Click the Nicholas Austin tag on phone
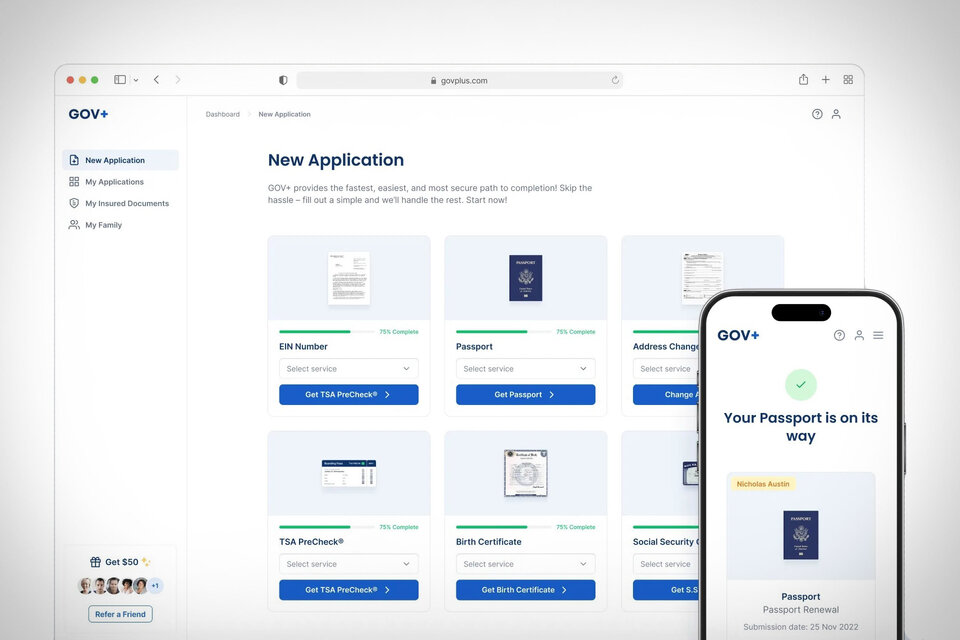Image resolution: width=960 pixels, height=640 pixels. click(763, 484)
